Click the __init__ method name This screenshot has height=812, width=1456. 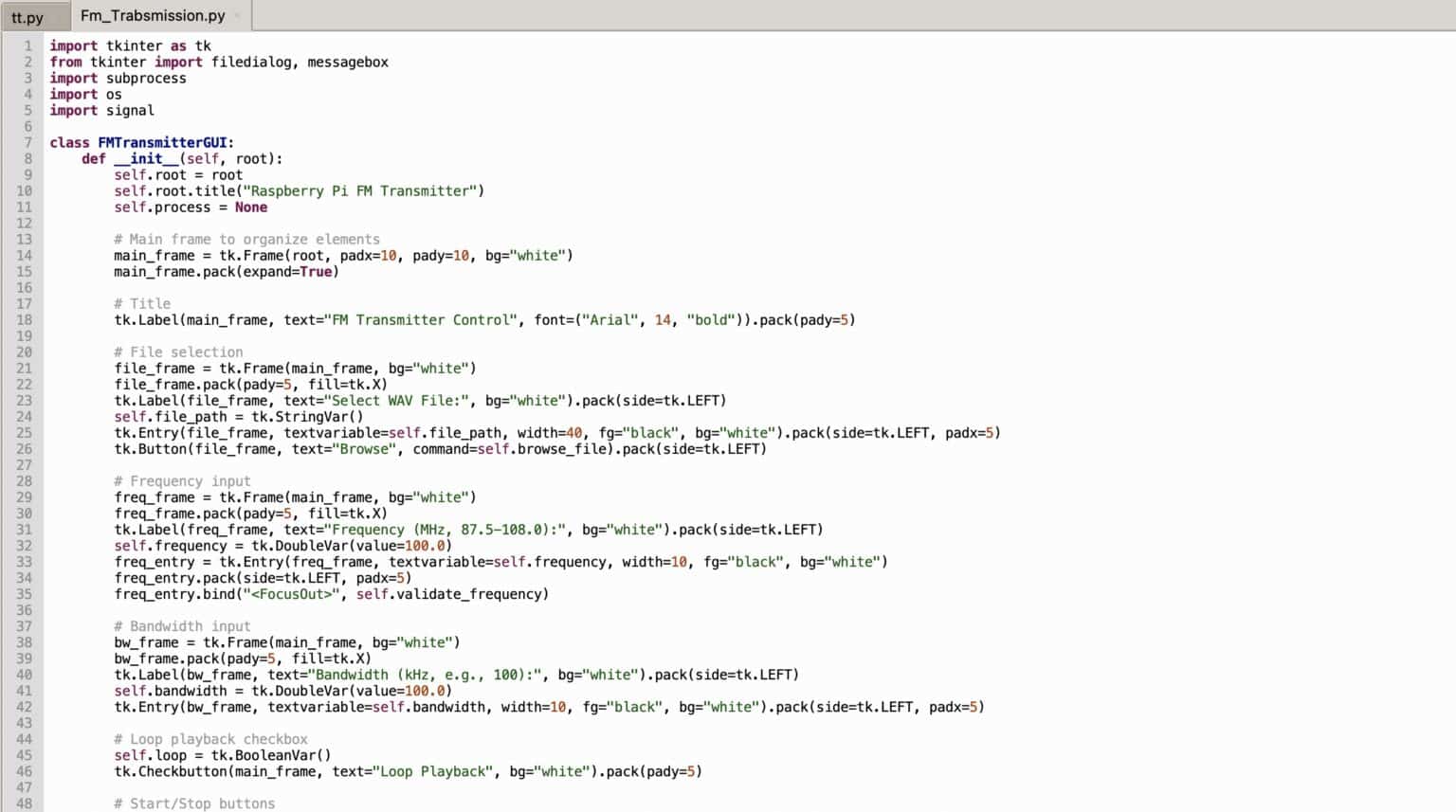coord(146,158)
